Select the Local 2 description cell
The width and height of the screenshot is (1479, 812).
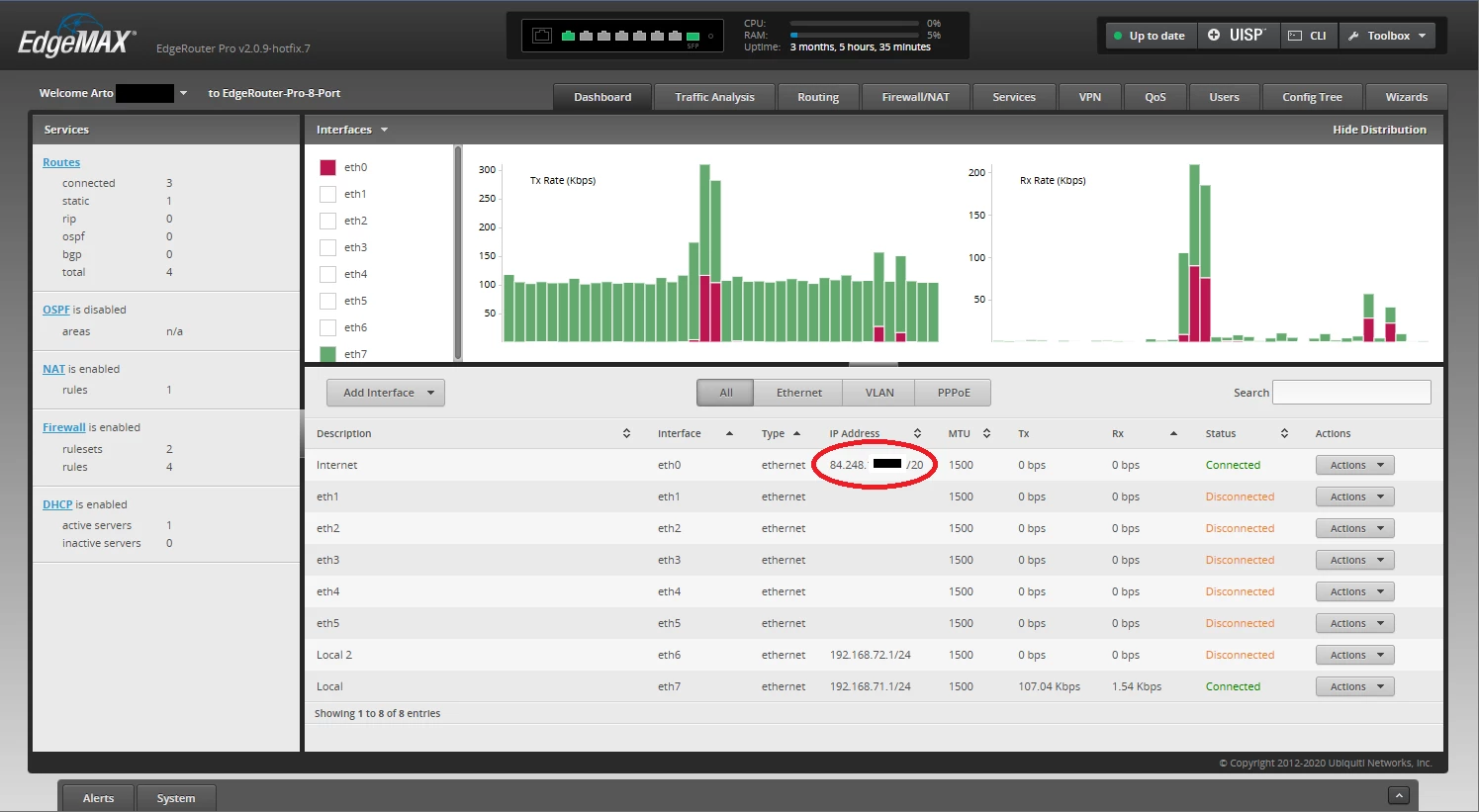(x=334, y=655)
